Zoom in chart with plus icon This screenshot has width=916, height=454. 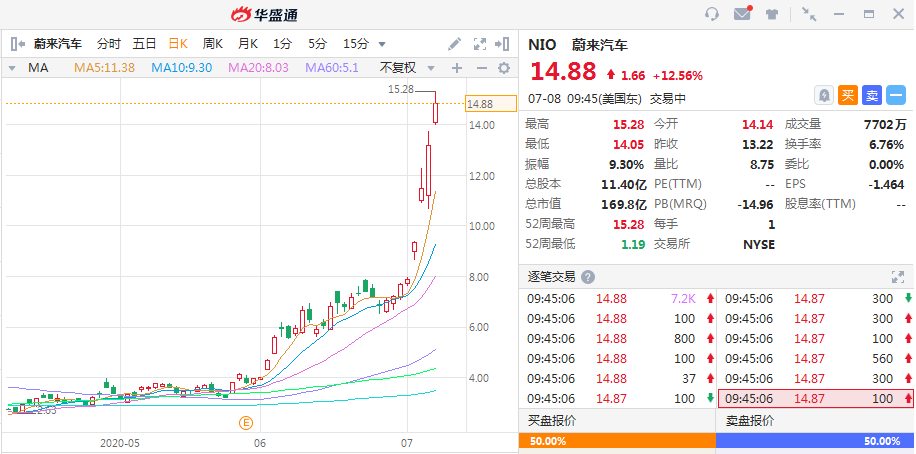point(457,68)
